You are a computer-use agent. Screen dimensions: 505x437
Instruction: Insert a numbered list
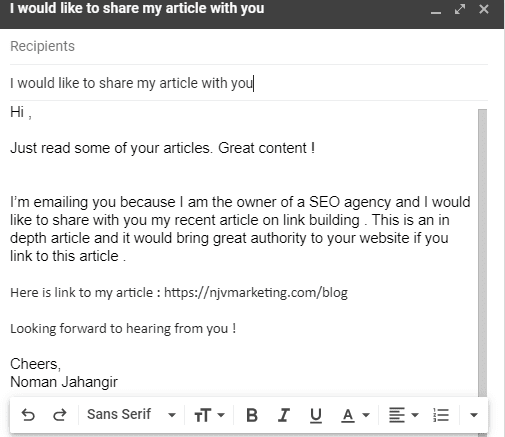pos(441,415)
